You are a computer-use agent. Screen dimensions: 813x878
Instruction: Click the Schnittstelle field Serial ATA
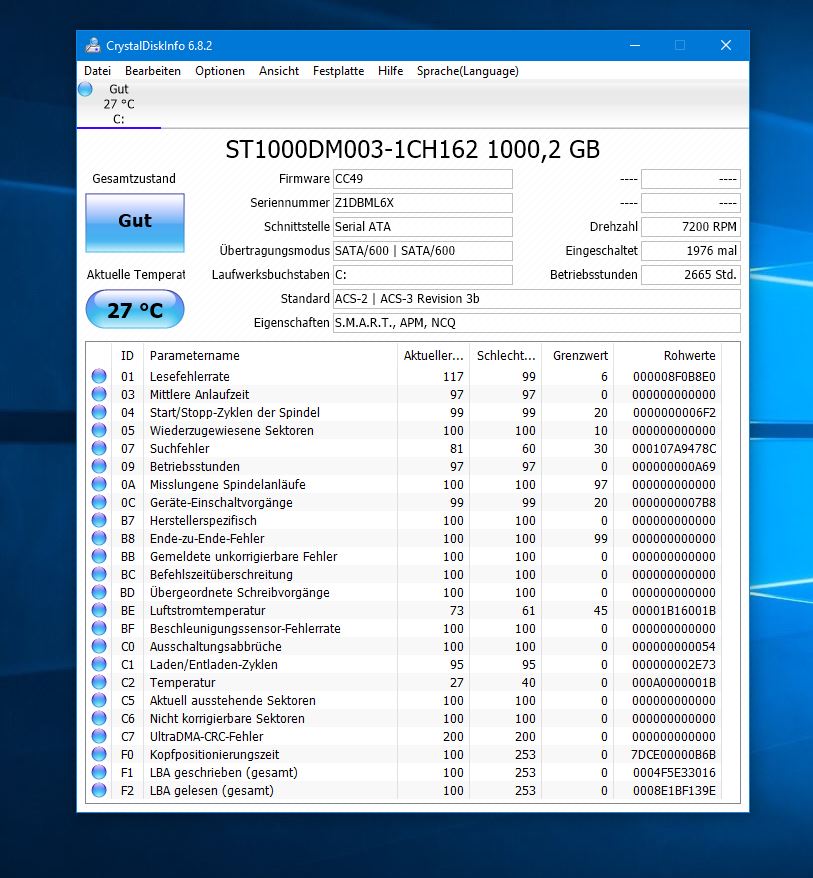(x=423, y=227)
